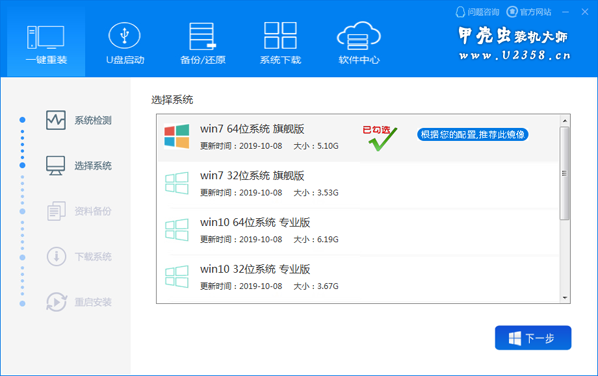Click the 重启安装 restart install step
The height and width of the screenshot is (376, 598).
click(x=79, y=302)
